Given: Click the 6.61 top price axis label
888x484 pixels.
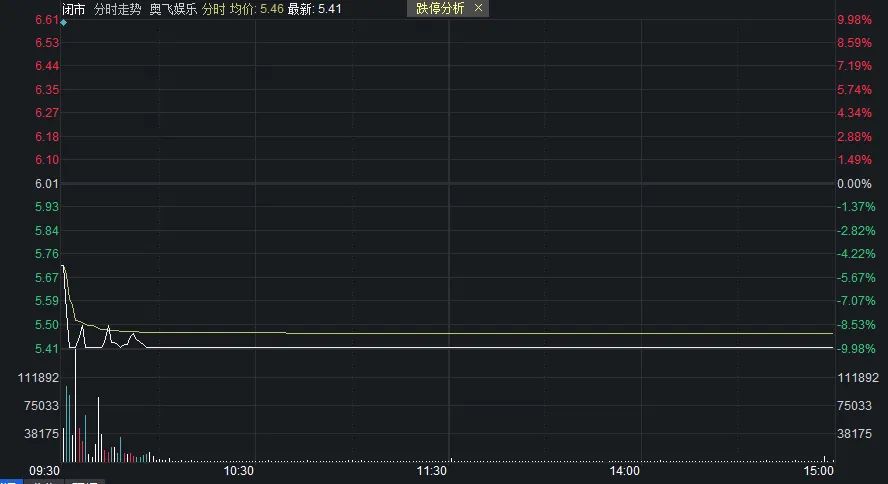Looking at the screenshot, I should click(x=46, y=20).
